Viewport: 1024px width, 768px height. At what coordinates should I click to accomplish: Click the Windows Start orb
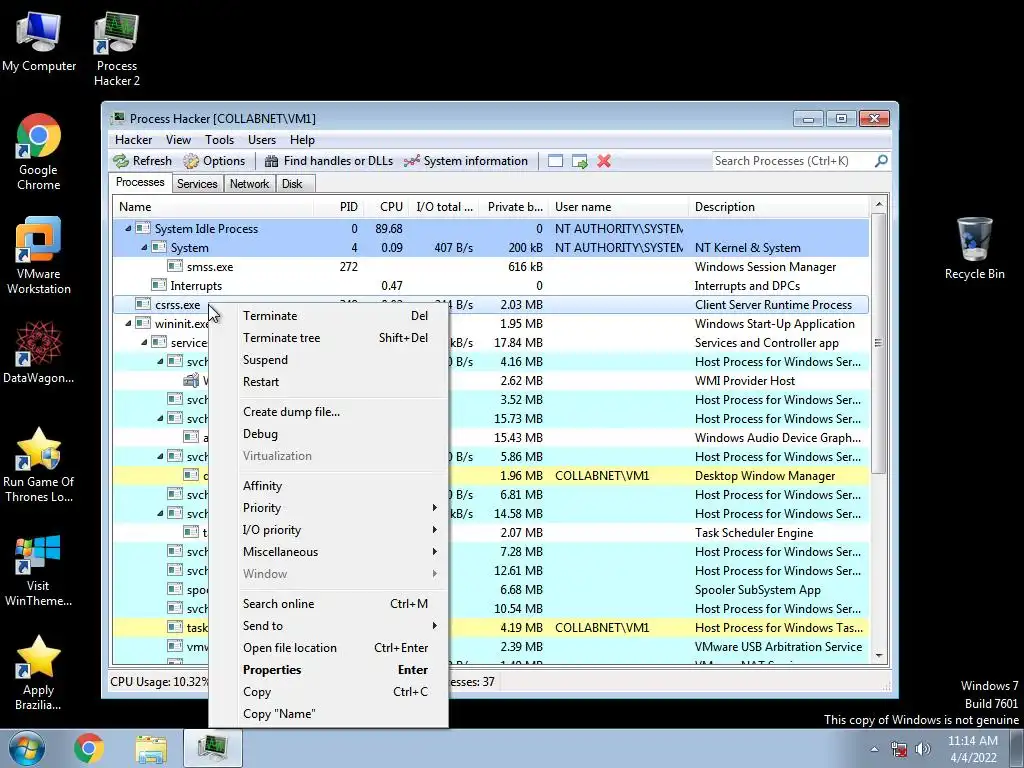point(27,749)
